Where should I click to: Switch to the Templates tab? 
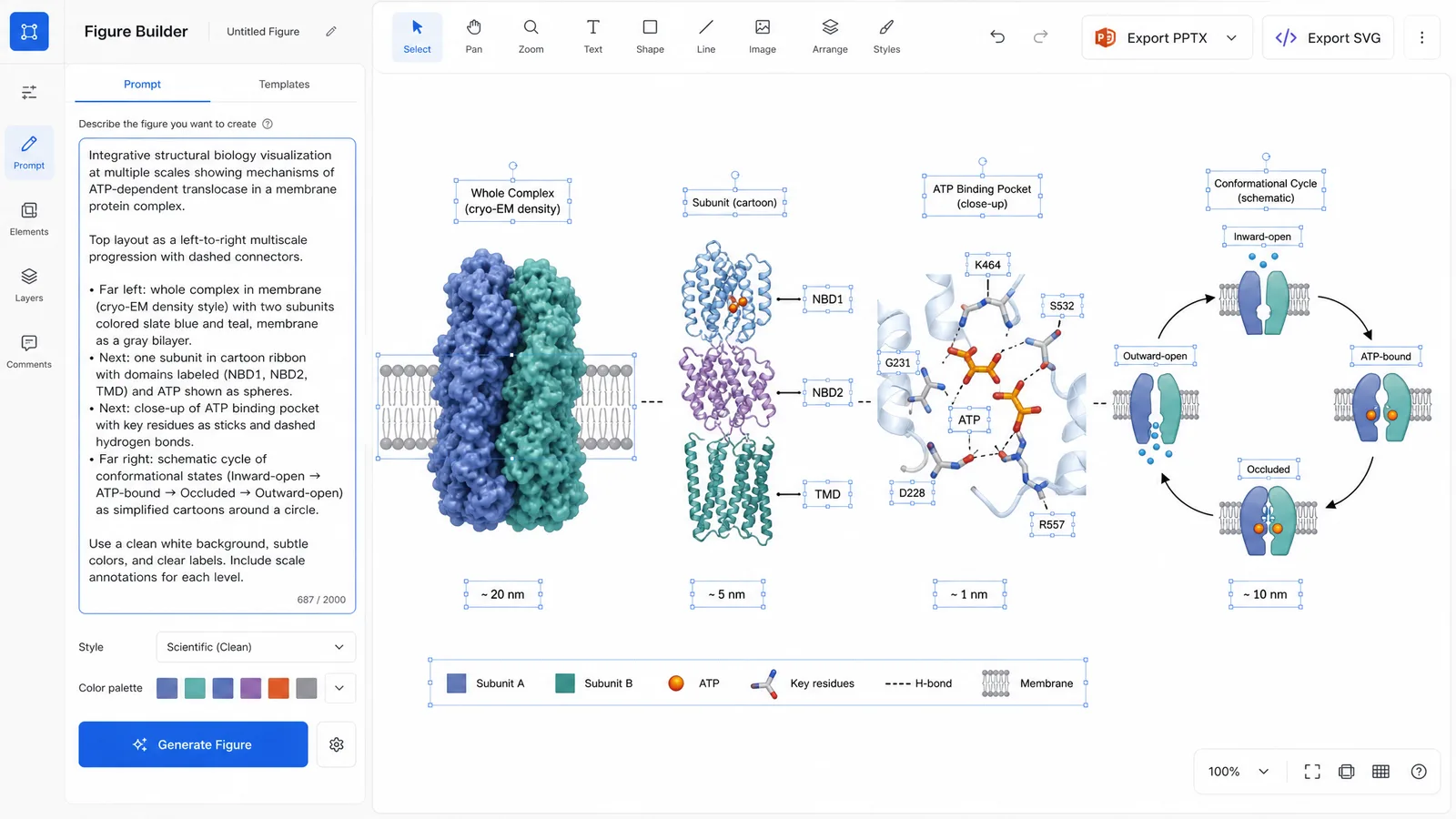point(284,84)
